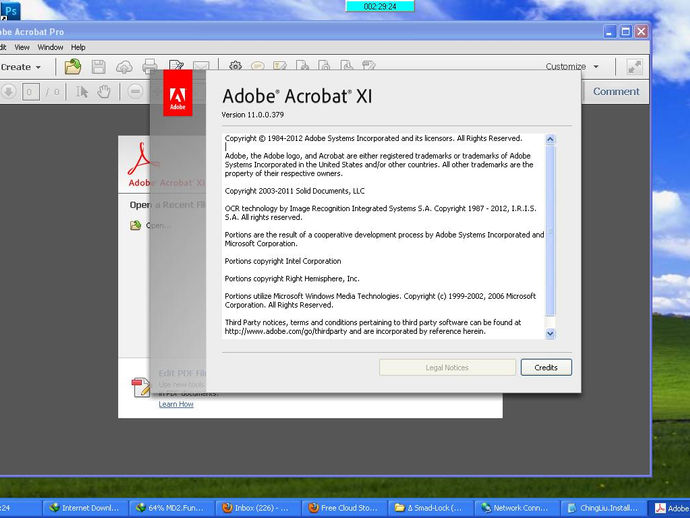Click the zoom out minus icon
This screenshot has height=518, width=690.
click(x=136, y=92)
